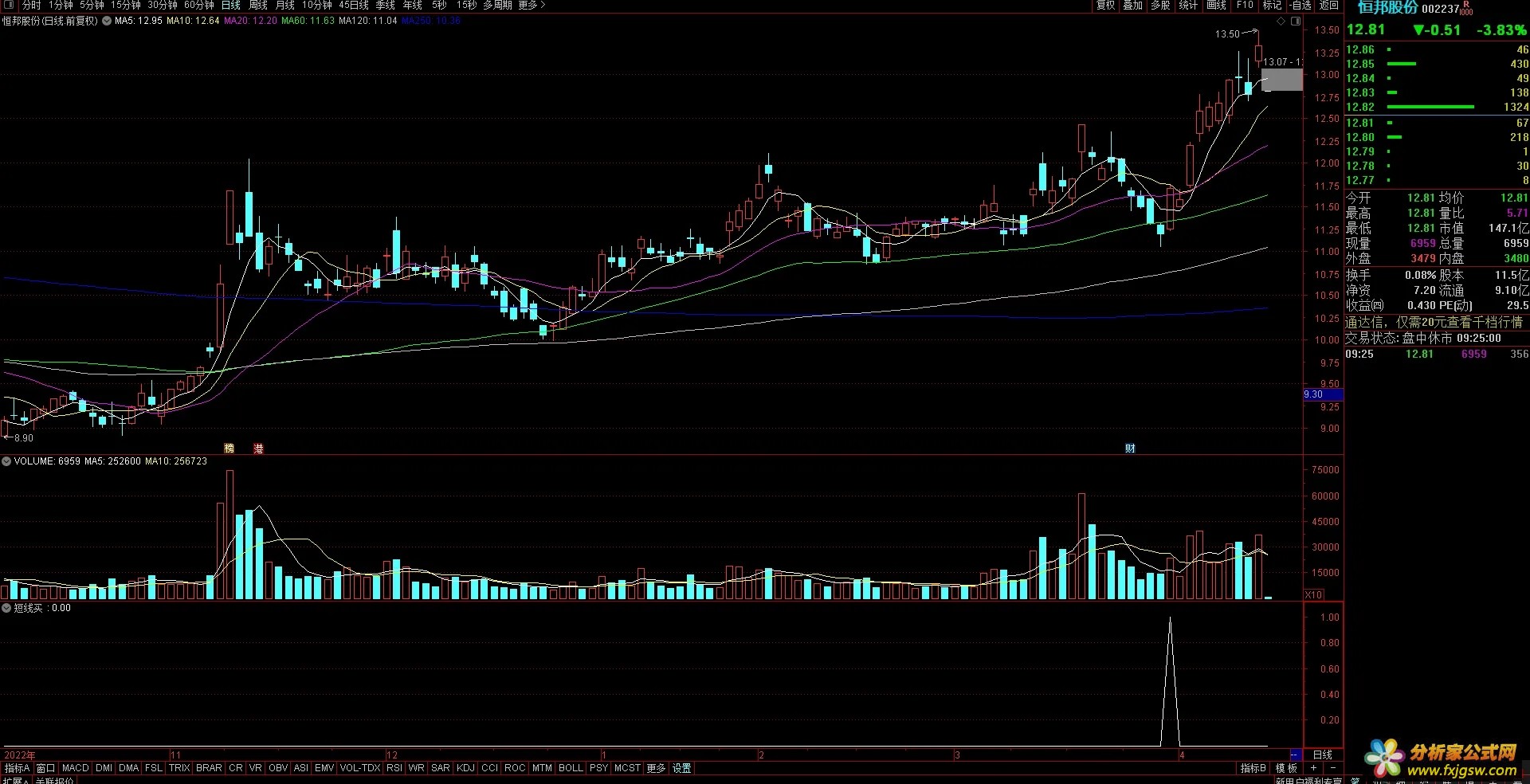
Task: Click the blue minus button left of 日线
Action: pos(1295,755)
